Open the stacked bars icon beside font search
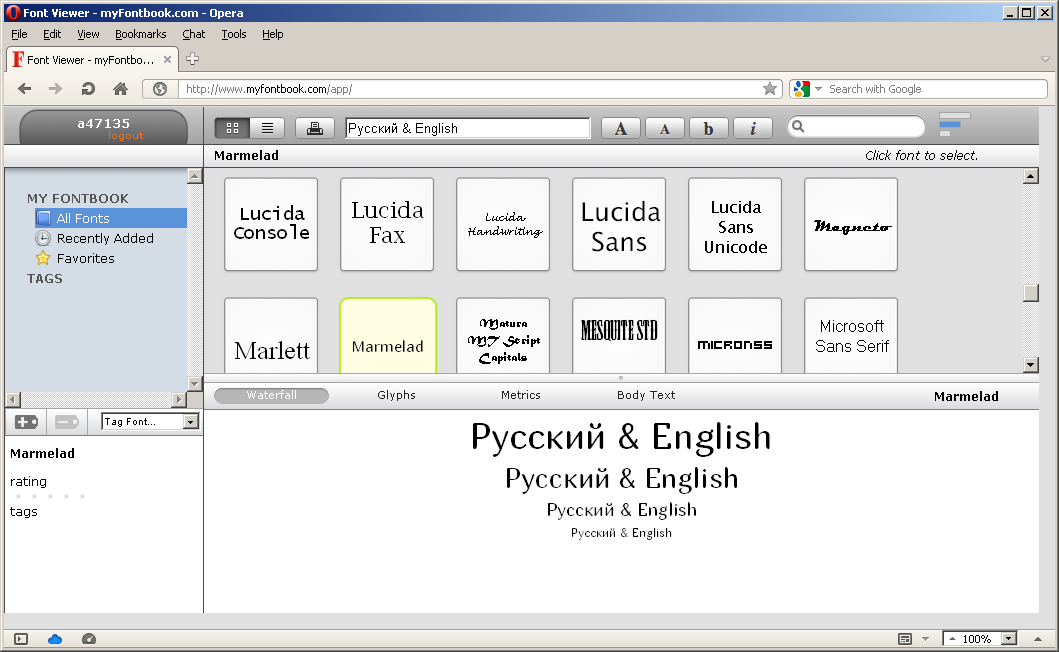 click(x=954, y=125)
